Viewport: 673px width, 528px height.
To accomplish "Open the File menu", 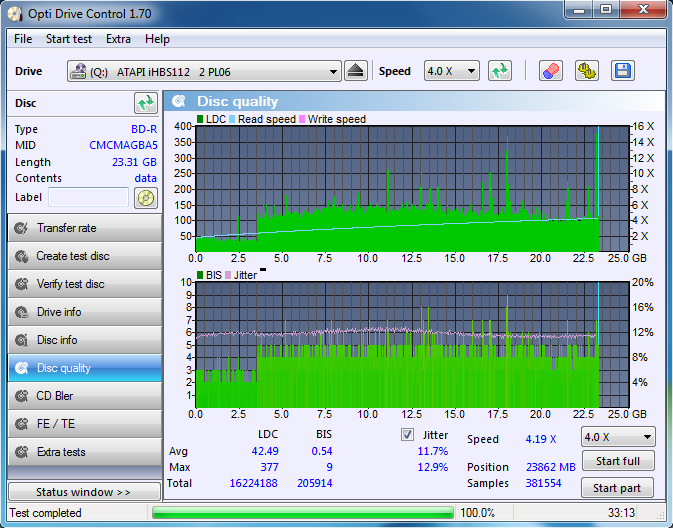I will [x=23, y=39].
